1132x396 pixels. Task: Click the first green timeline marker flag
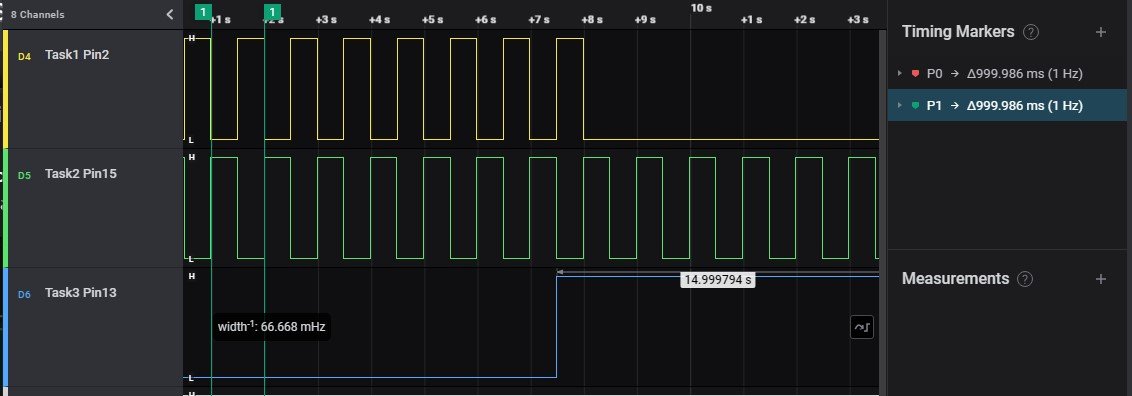pos(204,12)
